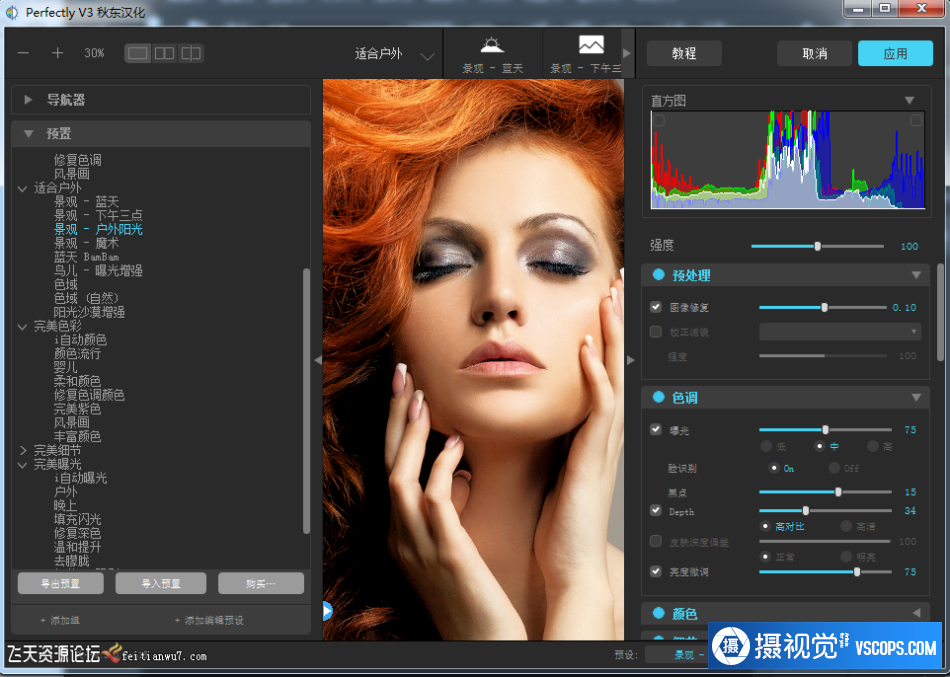
Task: Collapse right panel with the arrow handle
Action: tap(630, 360)
